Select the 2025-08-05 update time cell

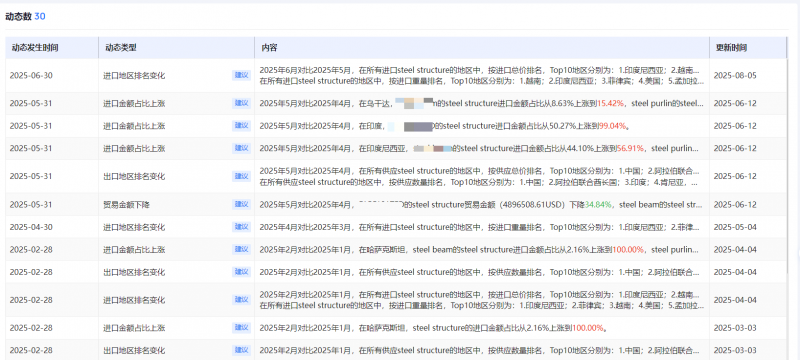click(735, 75)
